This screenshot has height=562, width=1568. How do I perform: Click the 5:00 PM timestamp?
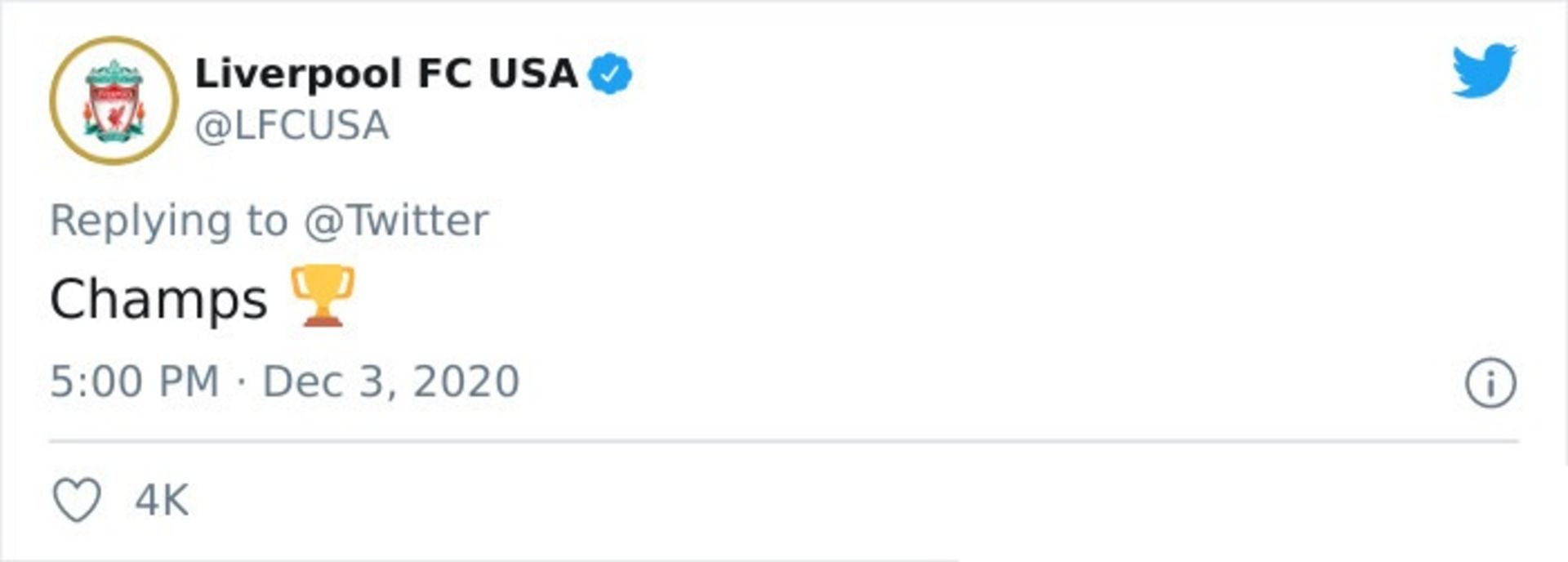(x=135, y=381)
